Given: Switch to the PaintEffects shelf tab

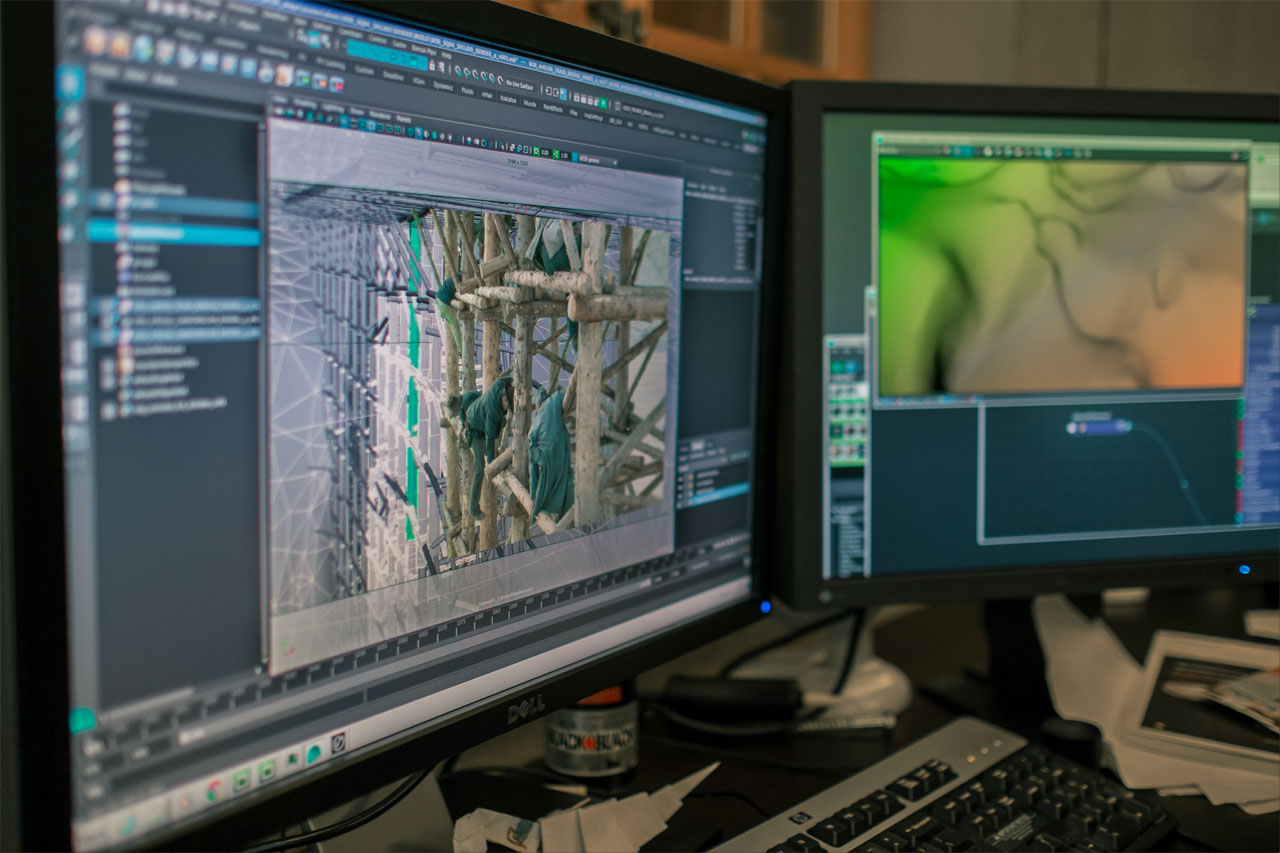Looking at the screenshot, I should 553,109.
